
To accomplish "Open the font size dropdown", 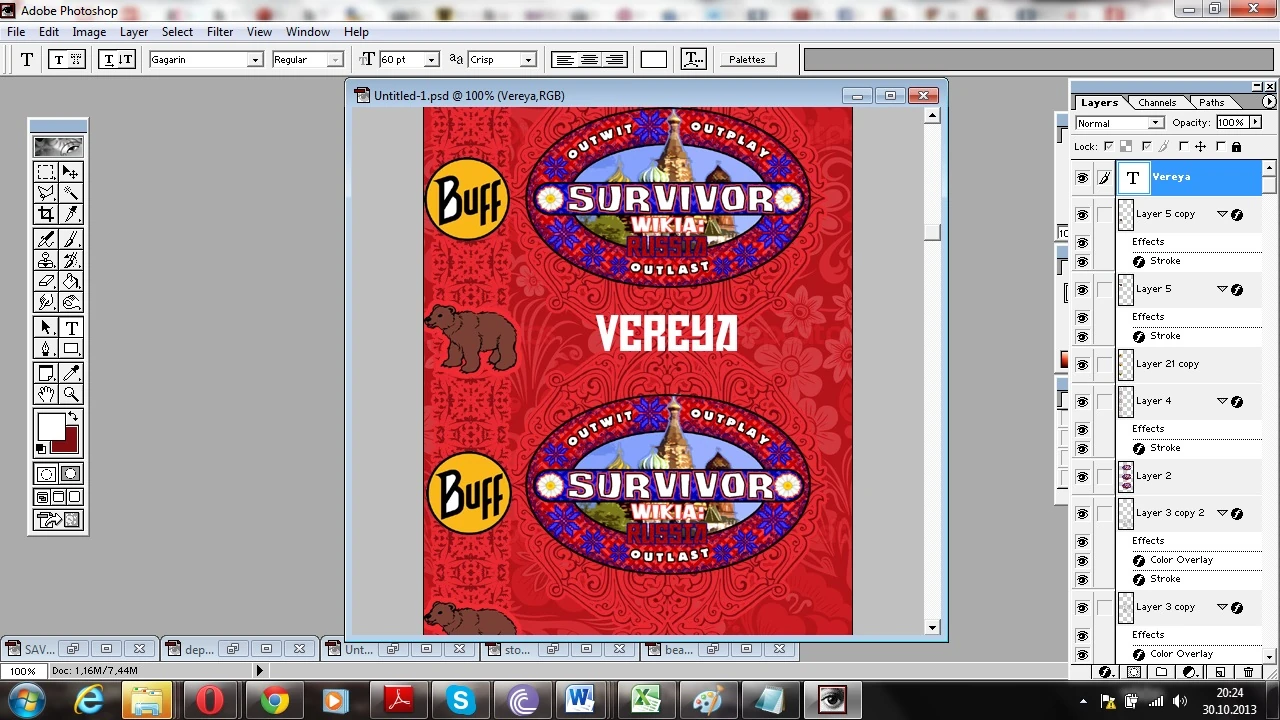I will [x=431, y=60].
